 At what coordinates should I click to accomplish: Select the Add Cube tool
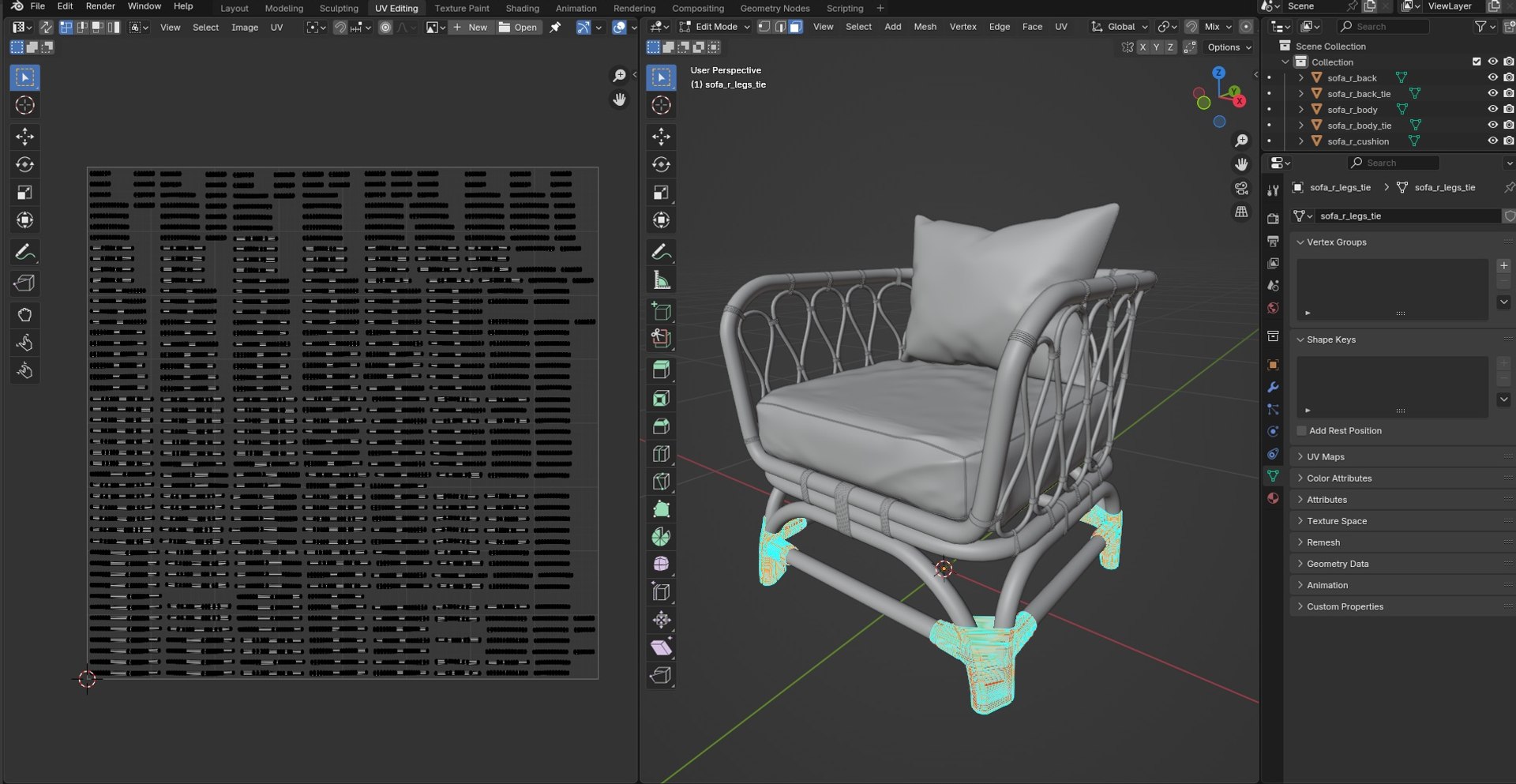(x=662, y=311)
